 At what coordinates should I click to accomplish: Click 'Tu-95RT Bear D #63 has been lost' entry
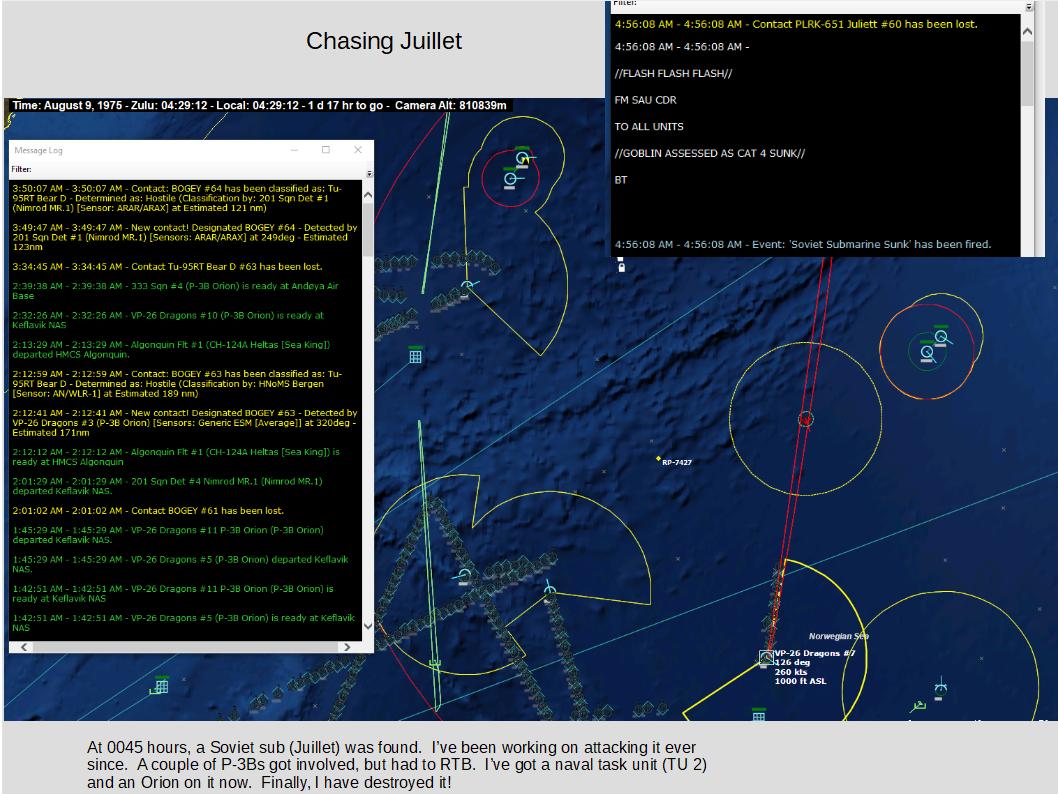[167, 266]
